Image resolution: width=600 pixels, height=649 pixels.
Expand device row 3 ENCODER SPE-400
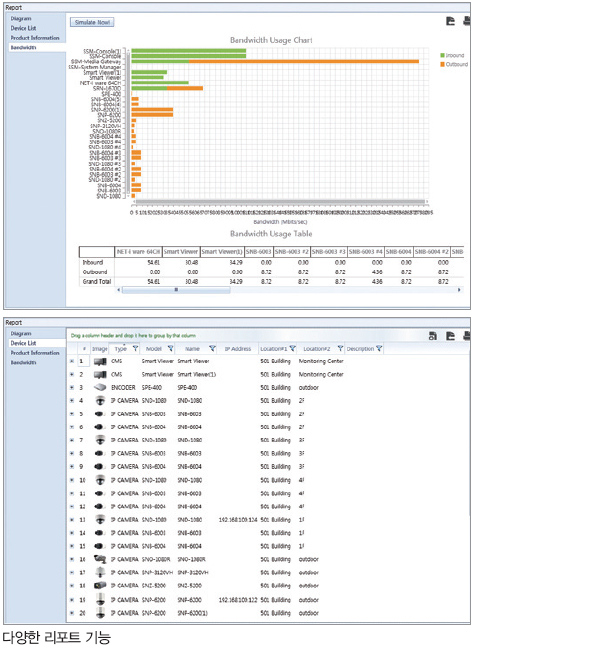[x=72, y=386]
